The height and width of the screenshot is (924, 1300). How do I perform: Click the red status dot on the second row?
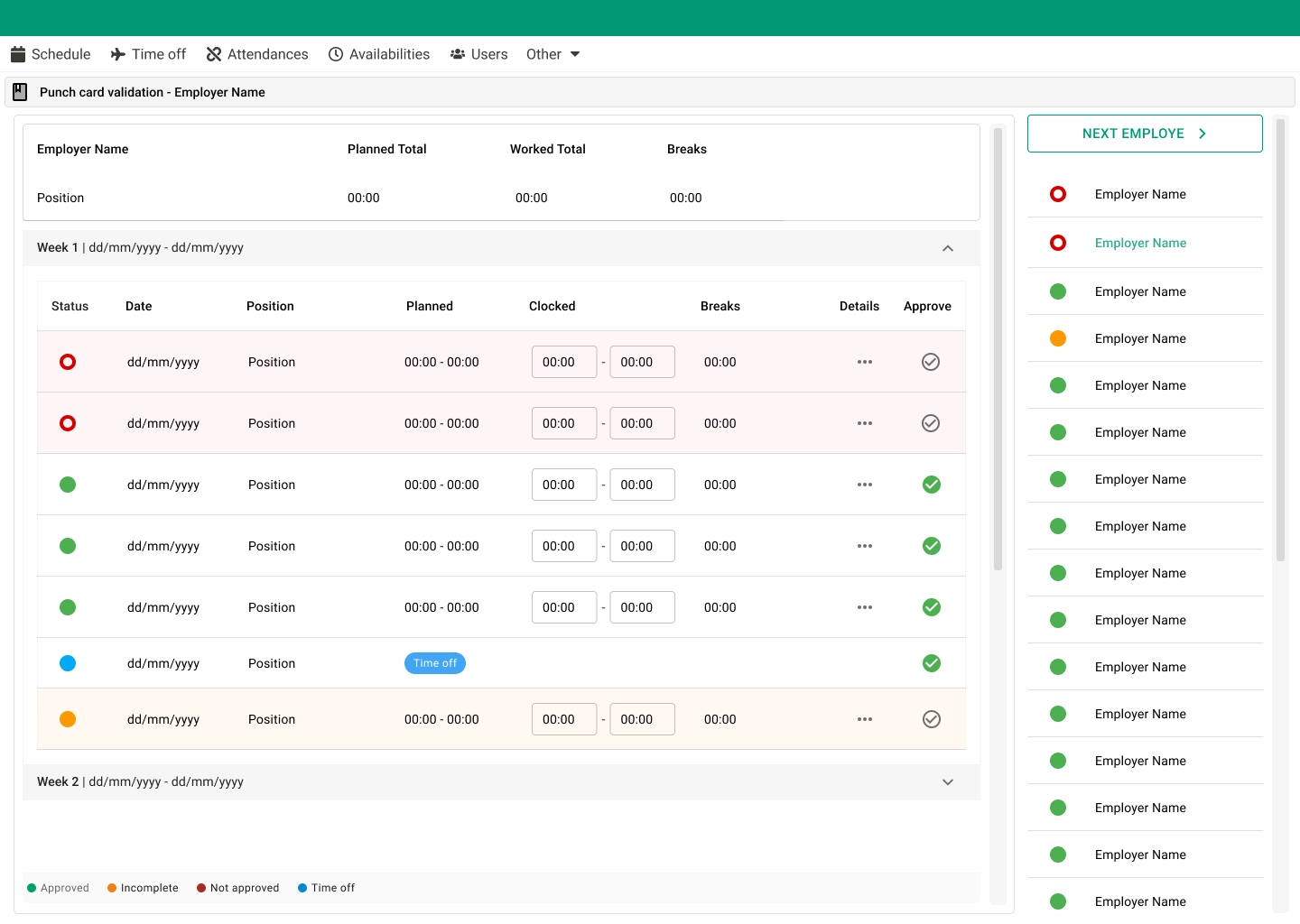pyautogui.click(x=68, y=422)
